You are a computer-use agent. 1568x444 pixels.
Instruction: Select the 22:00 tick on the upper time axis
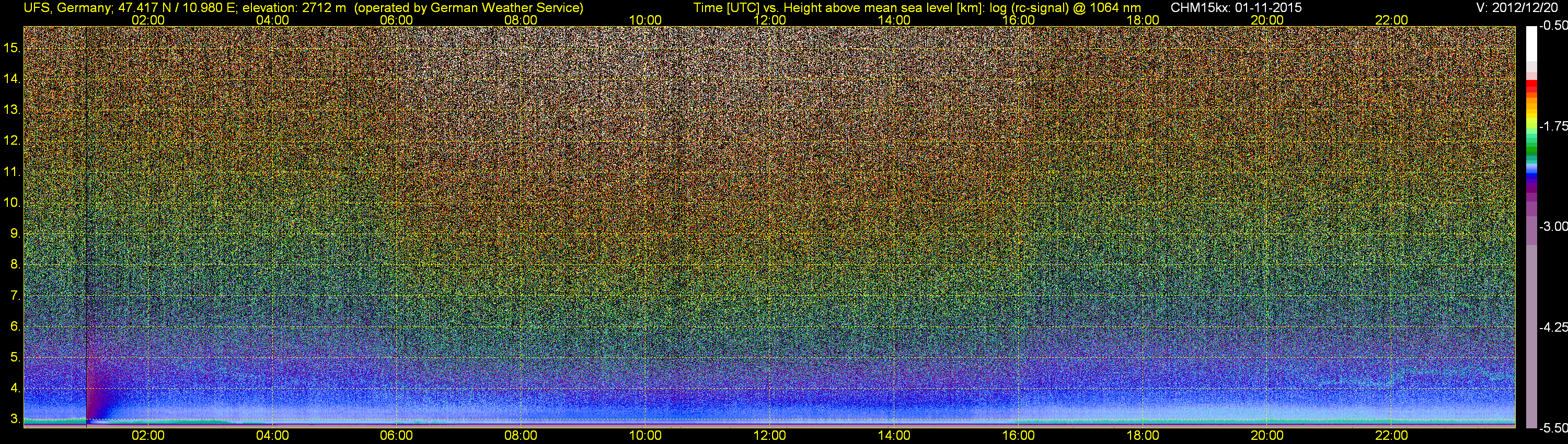(x=1391, y=20)
